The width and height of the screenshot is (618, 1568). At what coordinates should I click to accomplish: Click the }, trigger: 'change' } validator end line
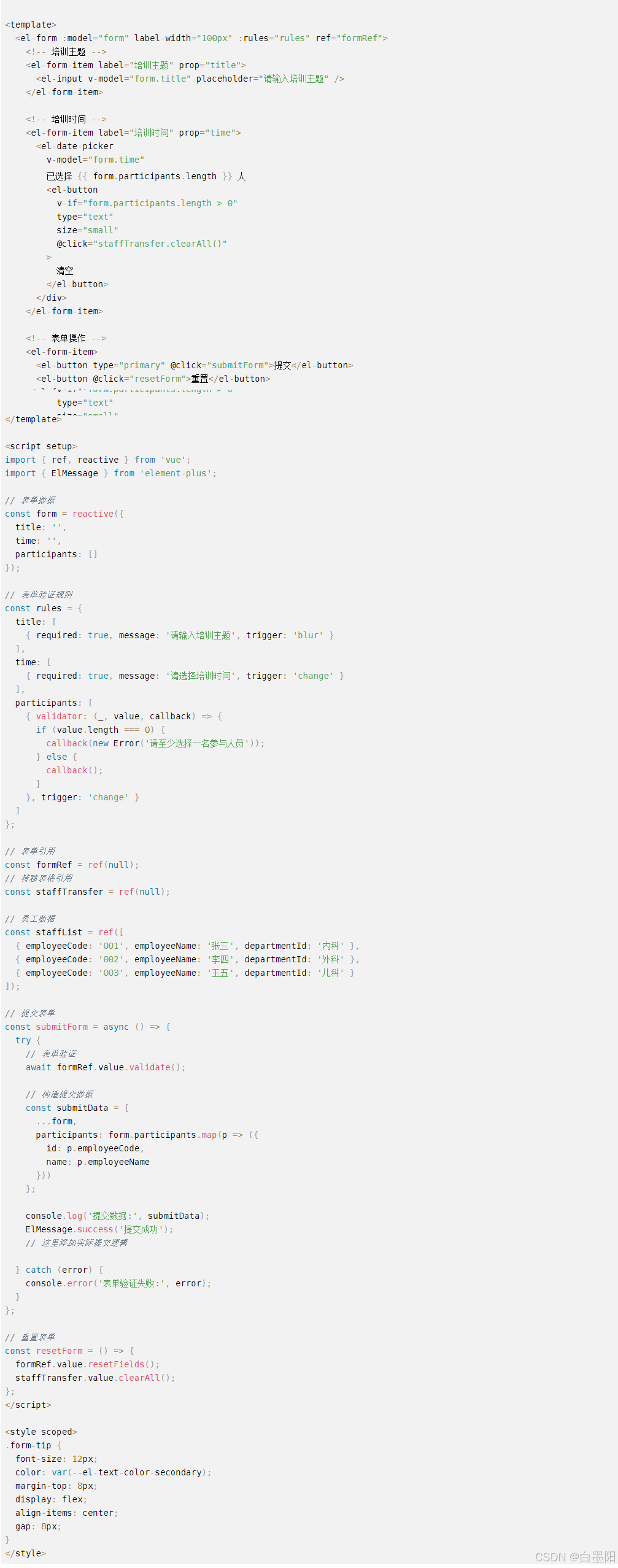pyautogui.click(x=82, y=797)
